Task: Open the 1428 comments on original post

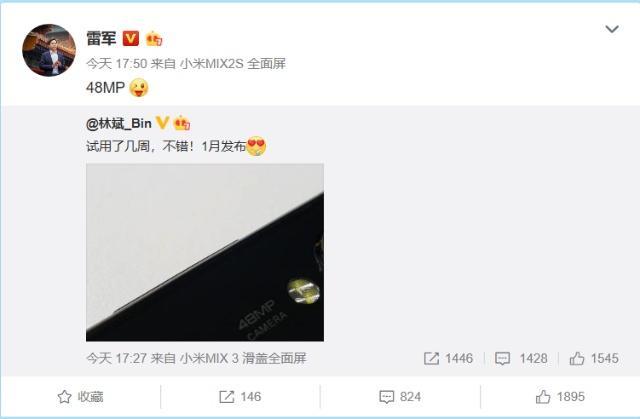Action: coord(521,358)
